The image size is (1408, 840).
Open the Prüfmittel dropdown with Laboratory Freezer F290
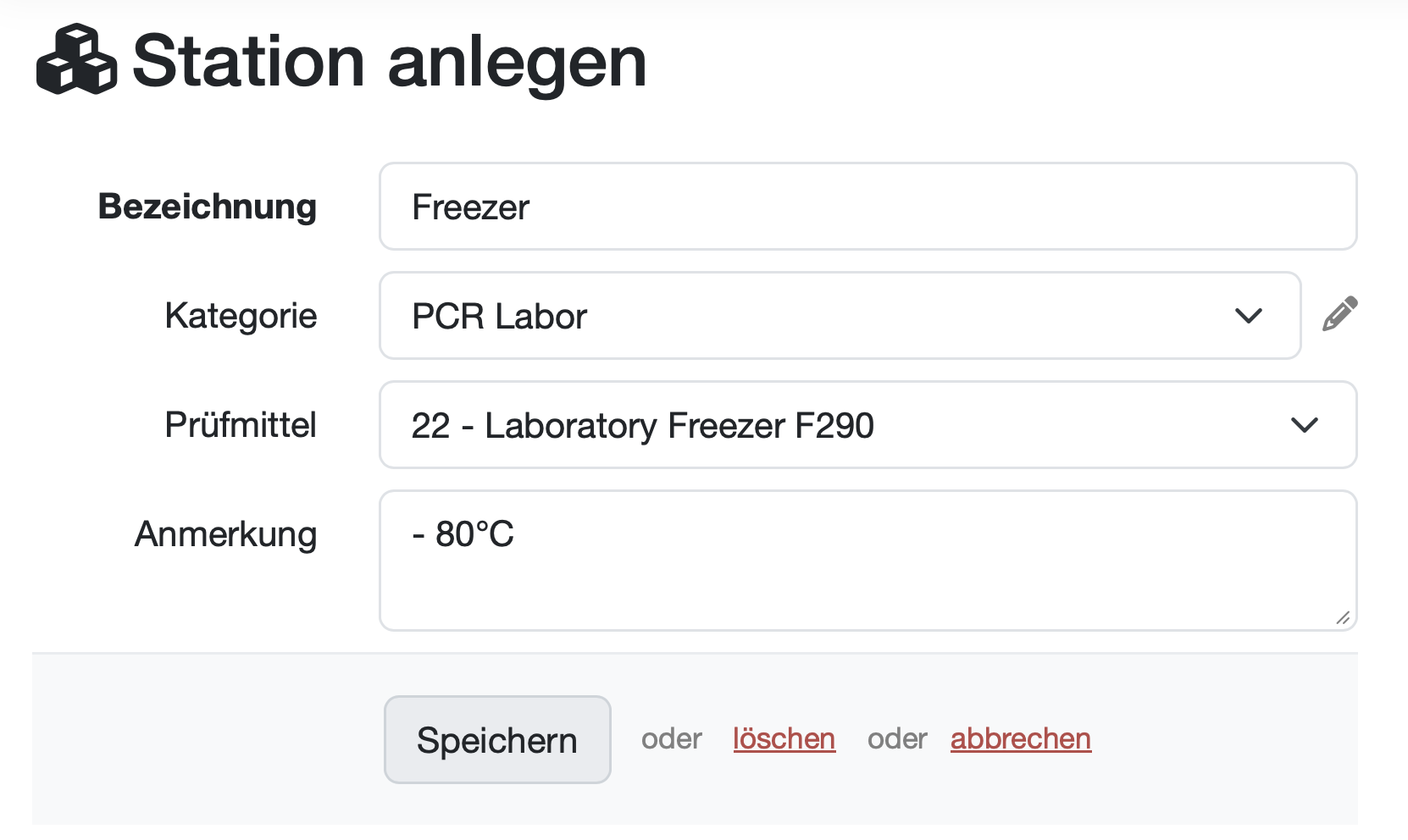[x=847, y=425]
